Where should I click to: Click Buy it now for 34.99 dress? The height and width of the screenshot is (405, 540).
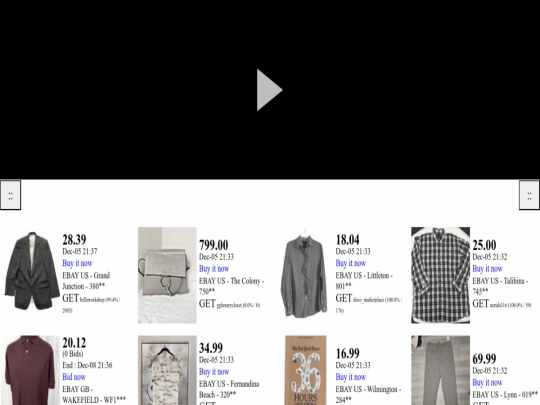pyautogui.click(x=214, y=372)
